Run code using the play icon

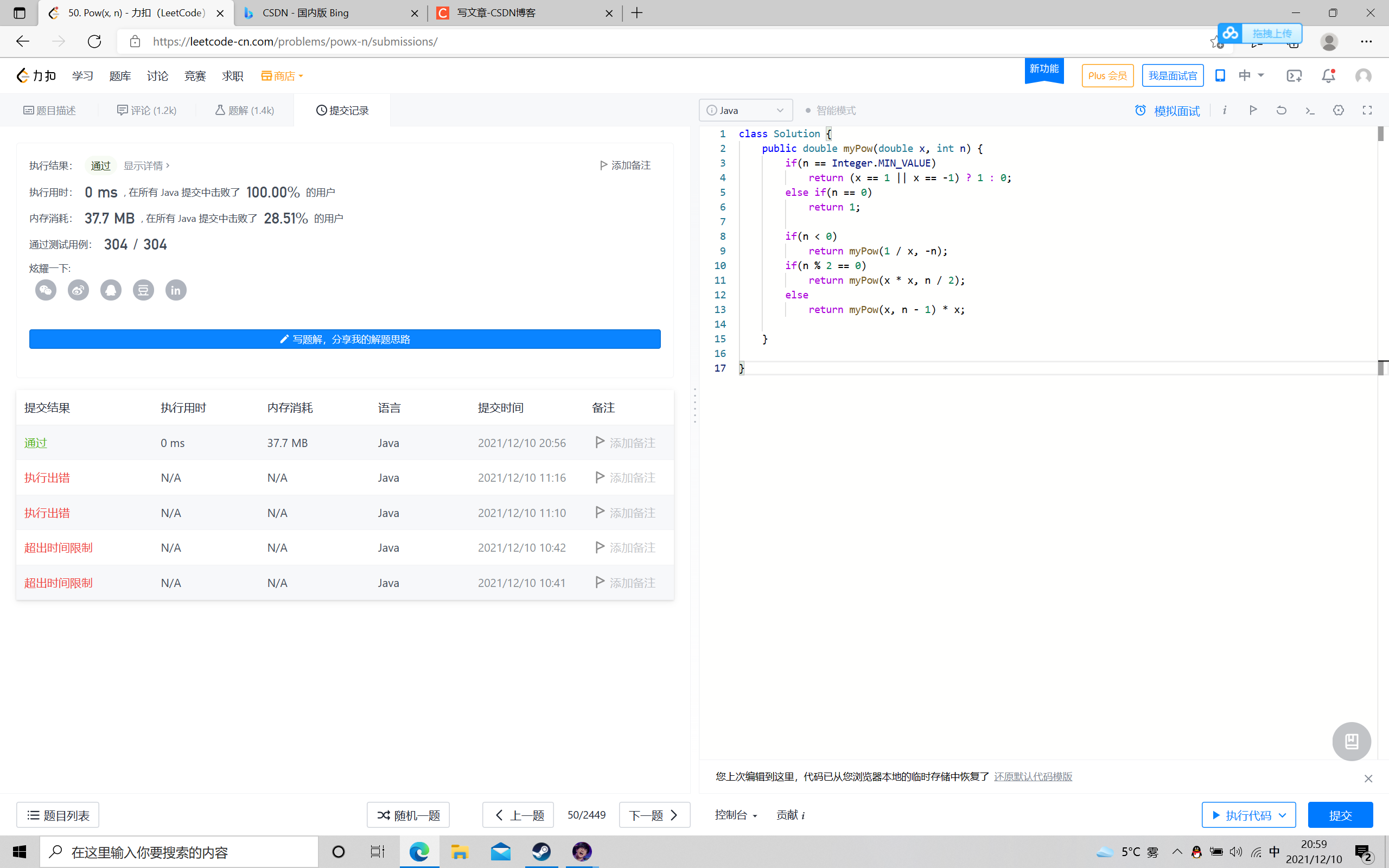coord(1253,110)
